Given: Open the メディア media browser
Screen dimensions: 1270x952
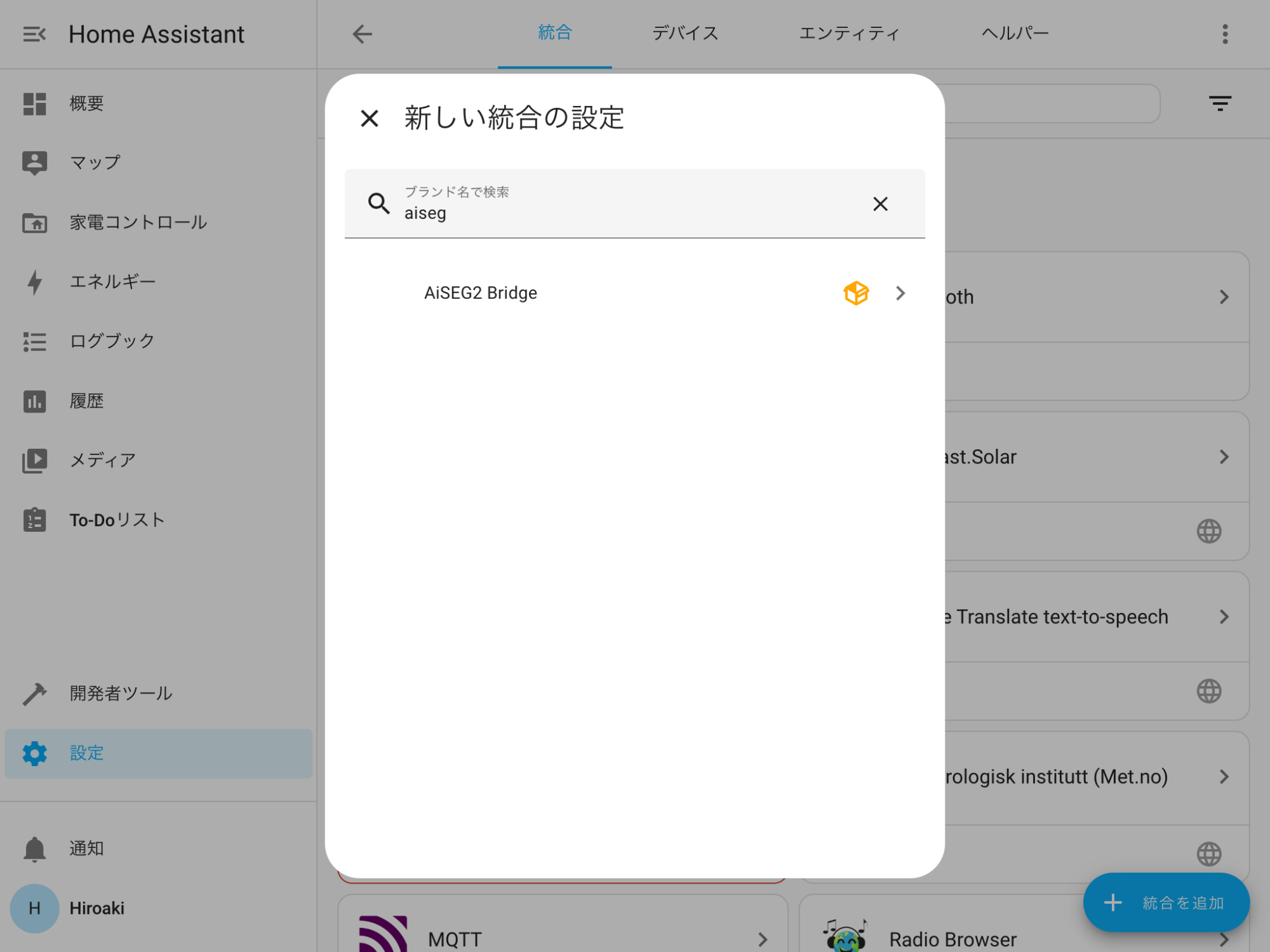Looking at the screenshot, I should pos(159,459).
